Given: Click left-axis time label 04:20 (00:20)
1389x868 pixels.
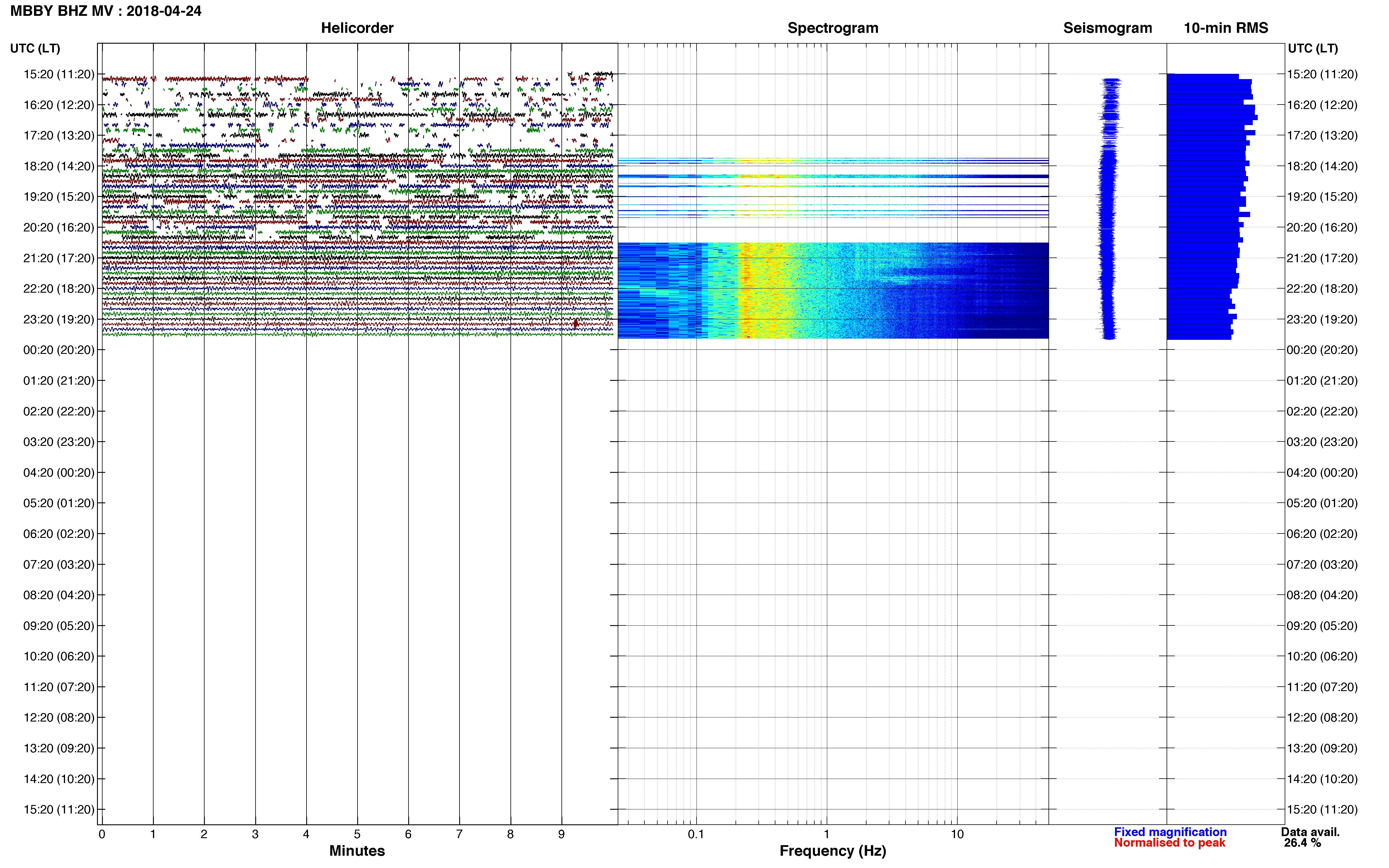Looking at the screenshot, I should pos(59,473).
